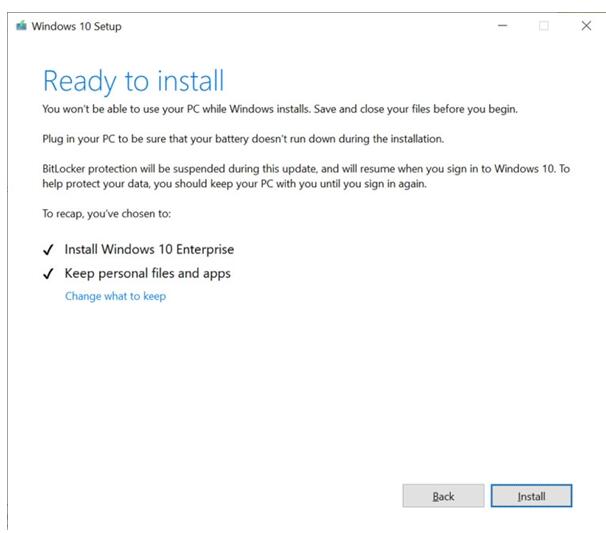This screenshot has height=533, width=606.
Task: Click the You won't be able to use your PC line
Action: tap(280, 109)
